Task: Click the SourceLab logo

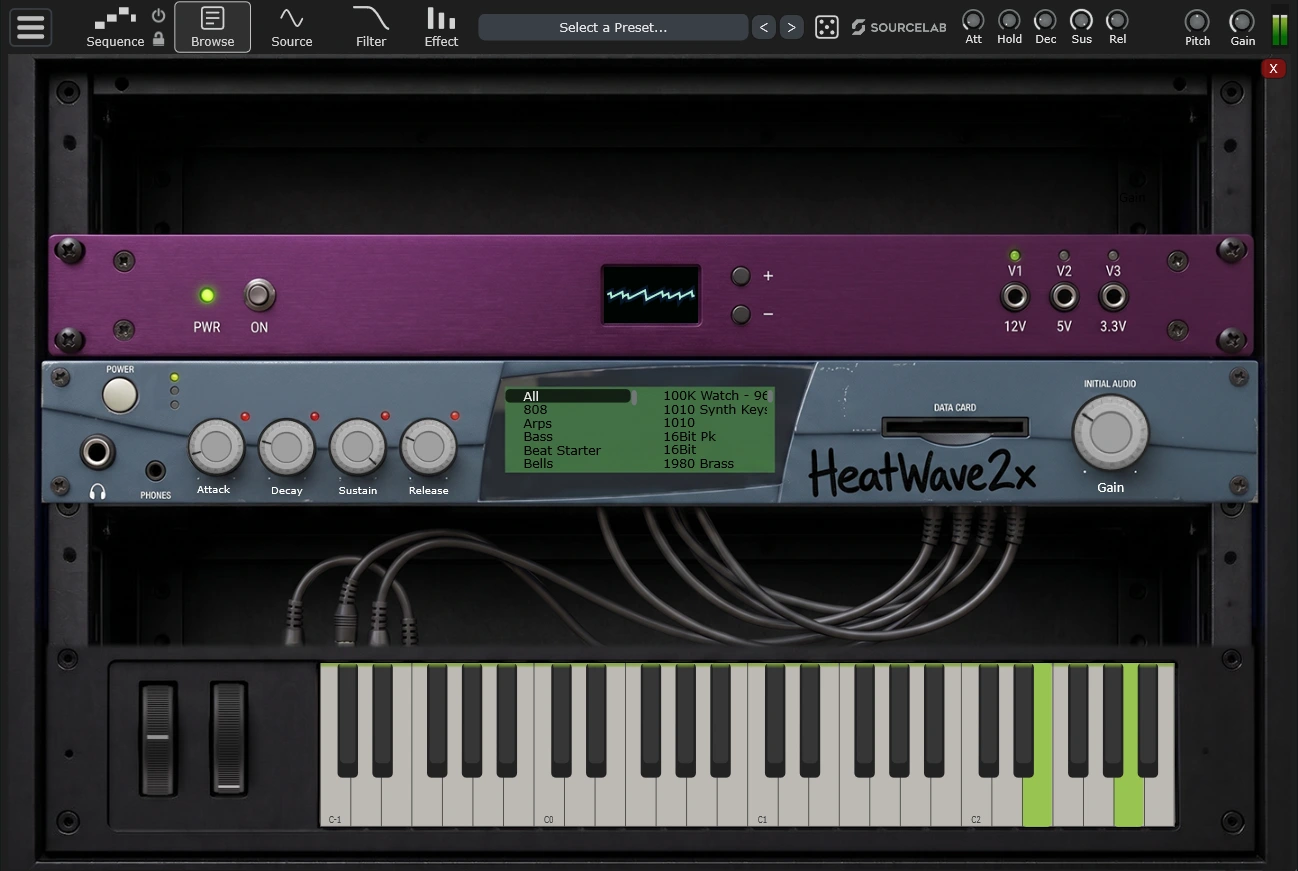Action: [899, 27]
